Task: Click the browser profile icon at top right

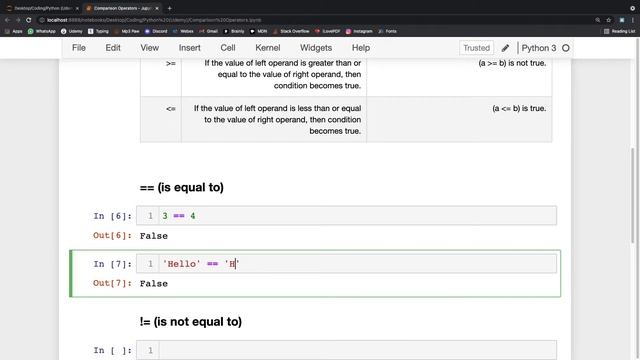Action: (633, 8)
